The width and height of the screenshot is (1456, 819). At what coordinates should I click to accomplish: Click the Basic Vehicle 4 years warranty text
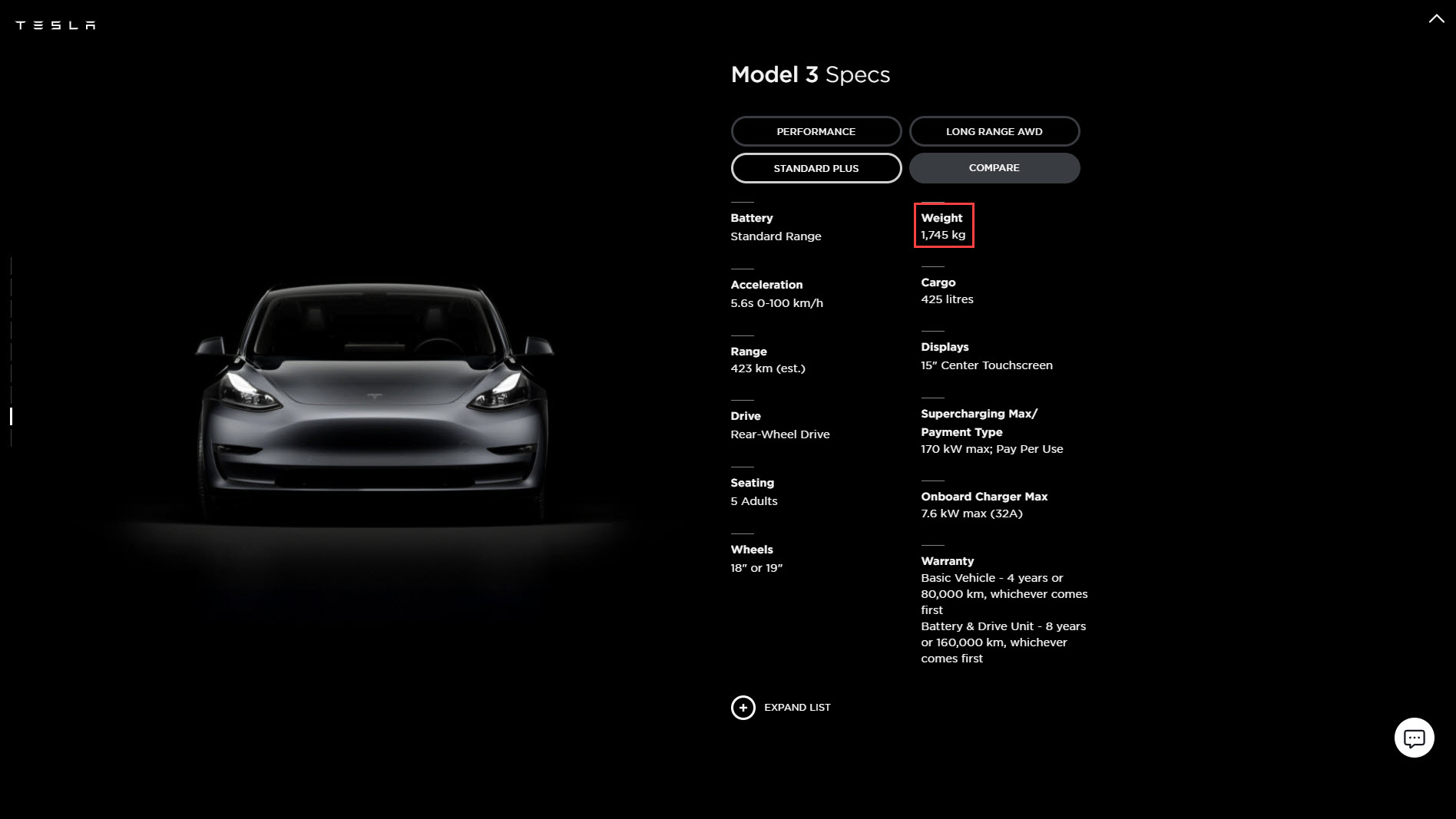(1004, 594)
